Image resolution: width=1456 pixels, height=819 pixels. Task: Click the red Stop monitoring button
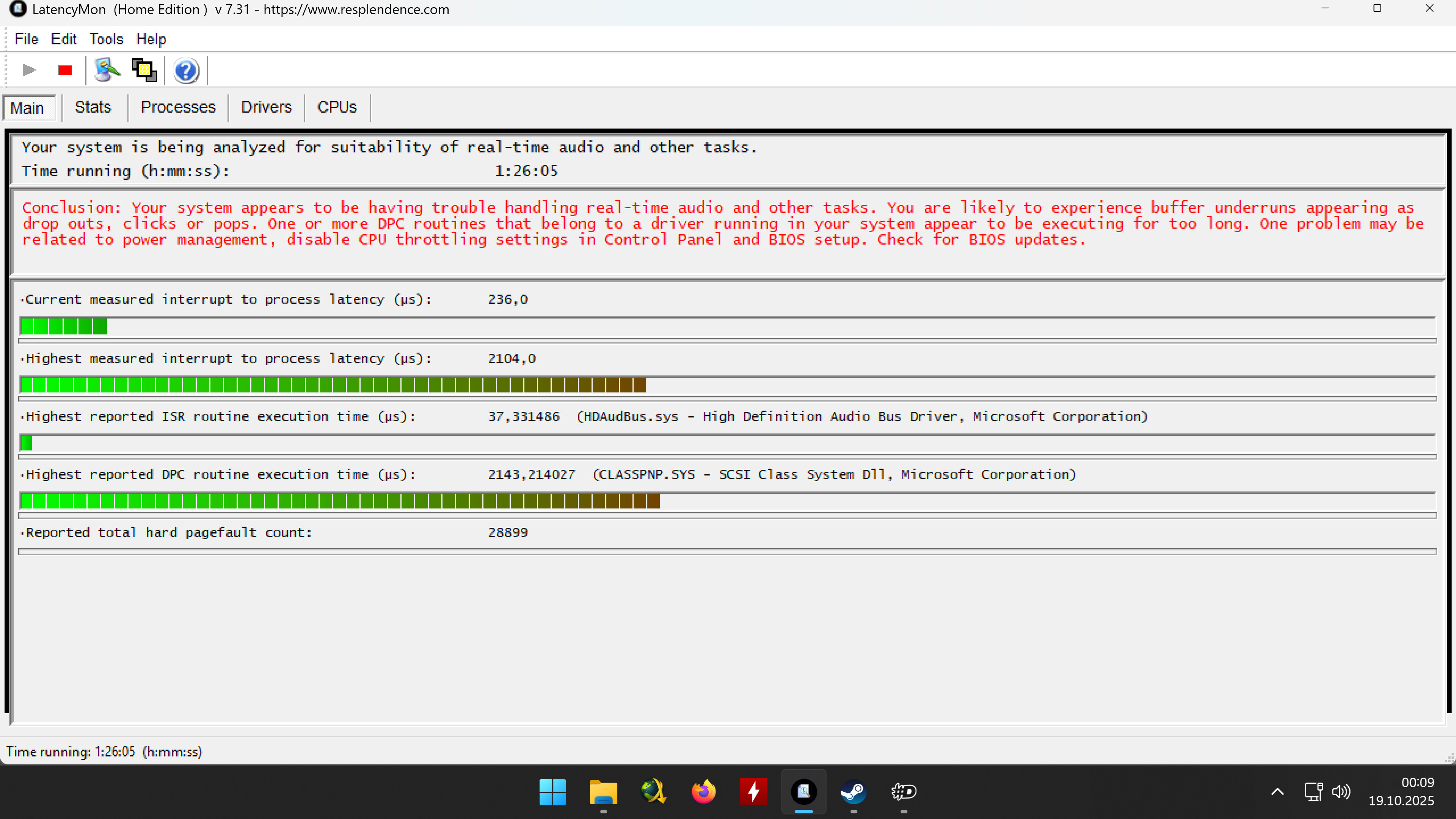point(65,70)
